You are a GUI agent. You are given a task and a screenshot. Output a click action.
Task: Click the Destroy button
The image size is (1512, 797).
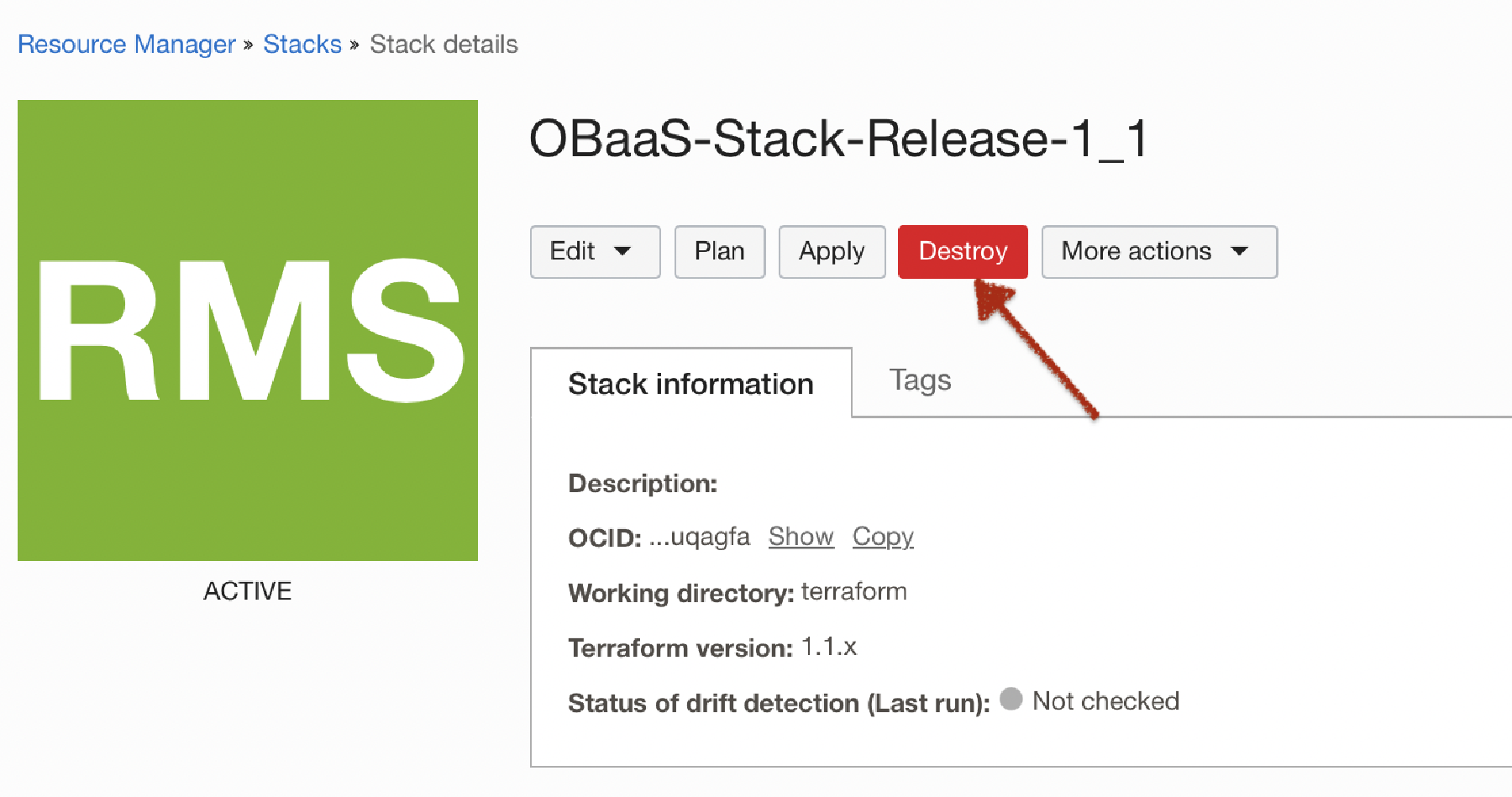click(x=963, y=251)
